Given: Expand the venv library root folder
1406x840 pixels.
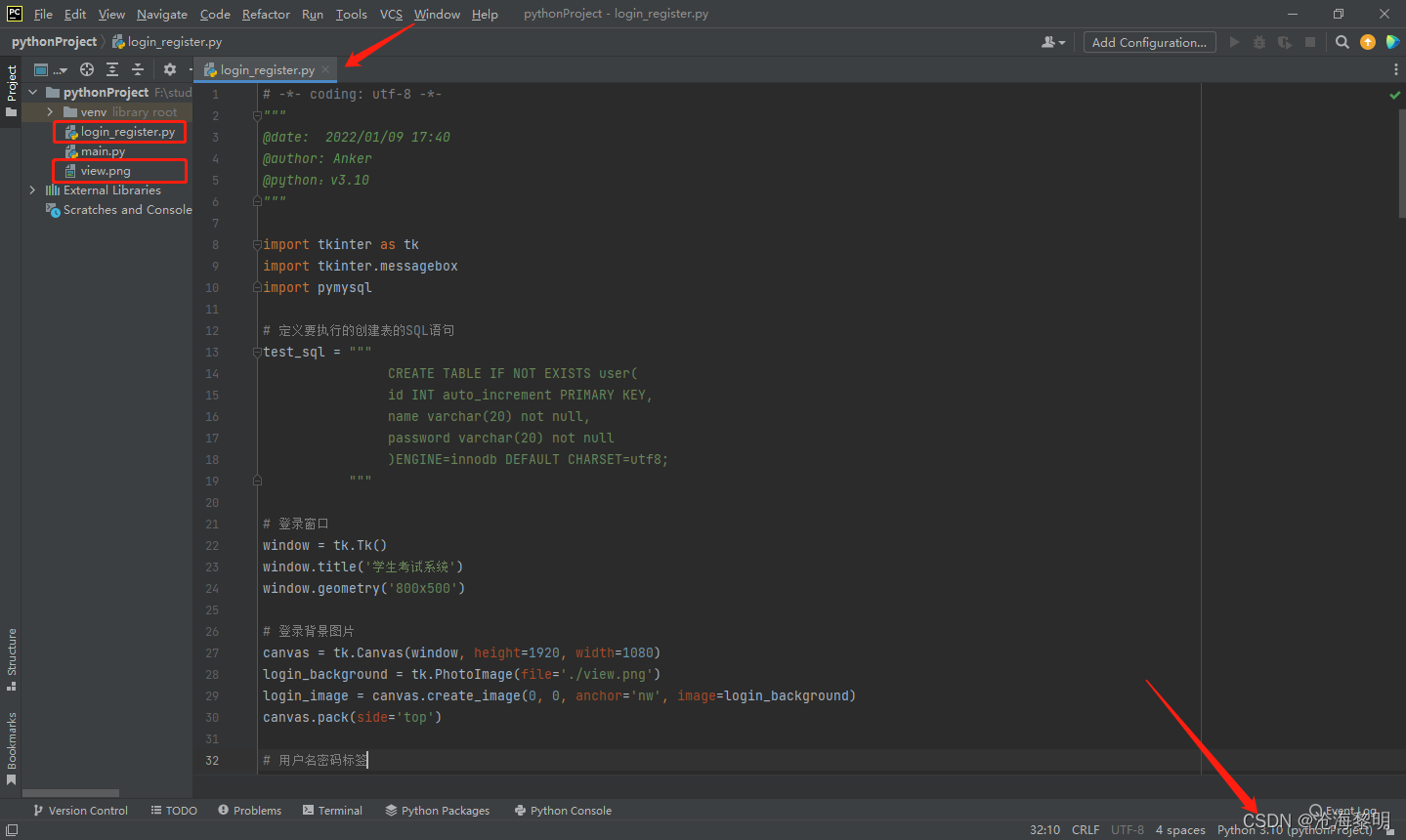Looking at the screenshot, I should (49, 111).
